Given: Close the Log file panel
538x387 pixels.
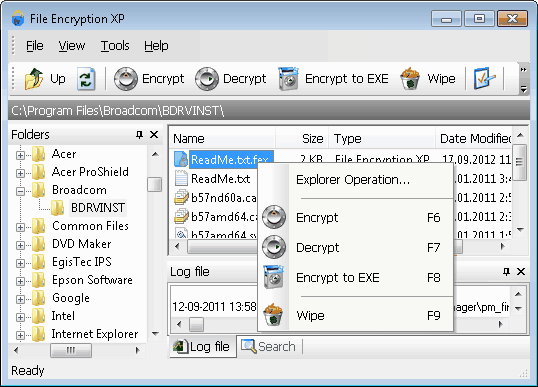Looking at the screenshot, I should pos(521,272).
